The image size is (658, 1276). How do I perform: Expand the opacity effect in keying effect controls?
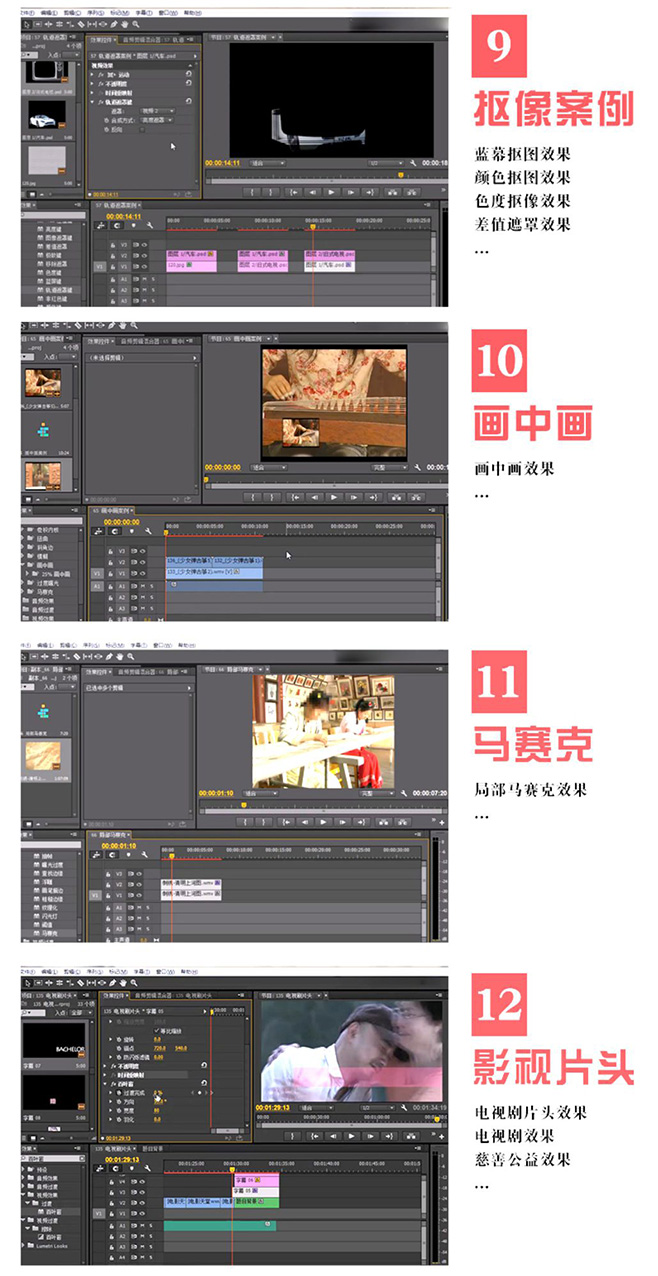click(x=94, y=83)
